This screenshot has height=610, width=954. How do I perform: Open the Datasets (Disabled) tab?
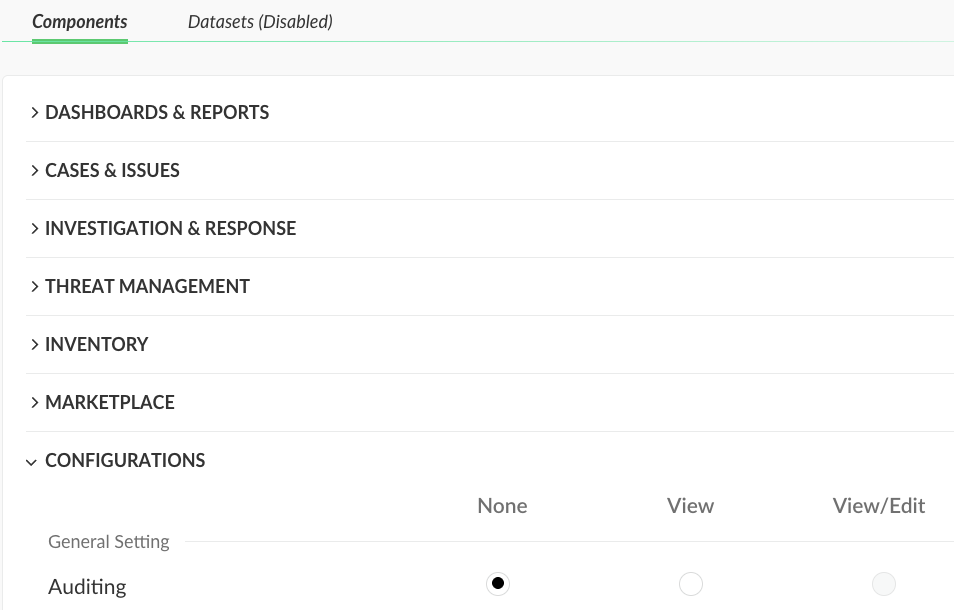(260, 21)
